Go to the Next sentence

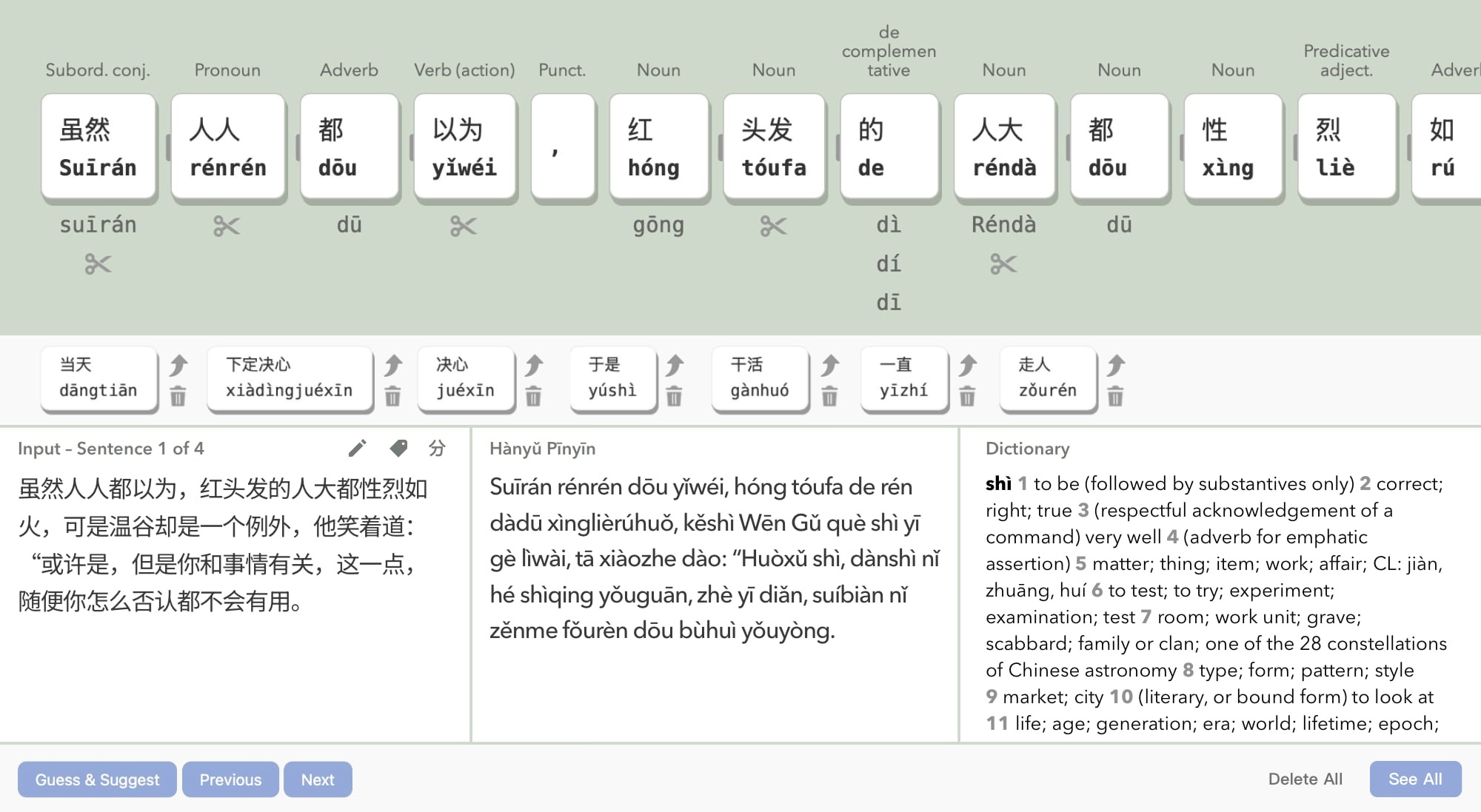318,779
